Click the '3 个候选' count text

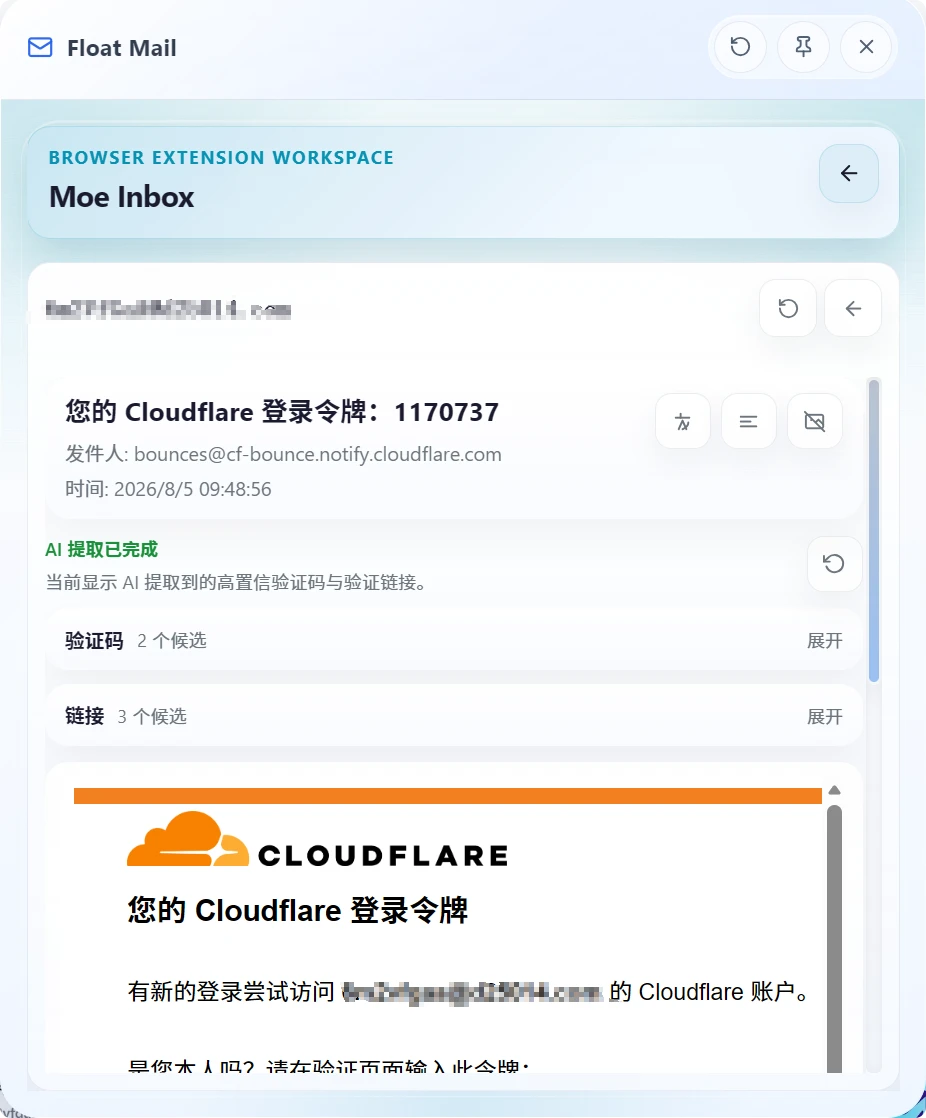(x=152, y=716)
